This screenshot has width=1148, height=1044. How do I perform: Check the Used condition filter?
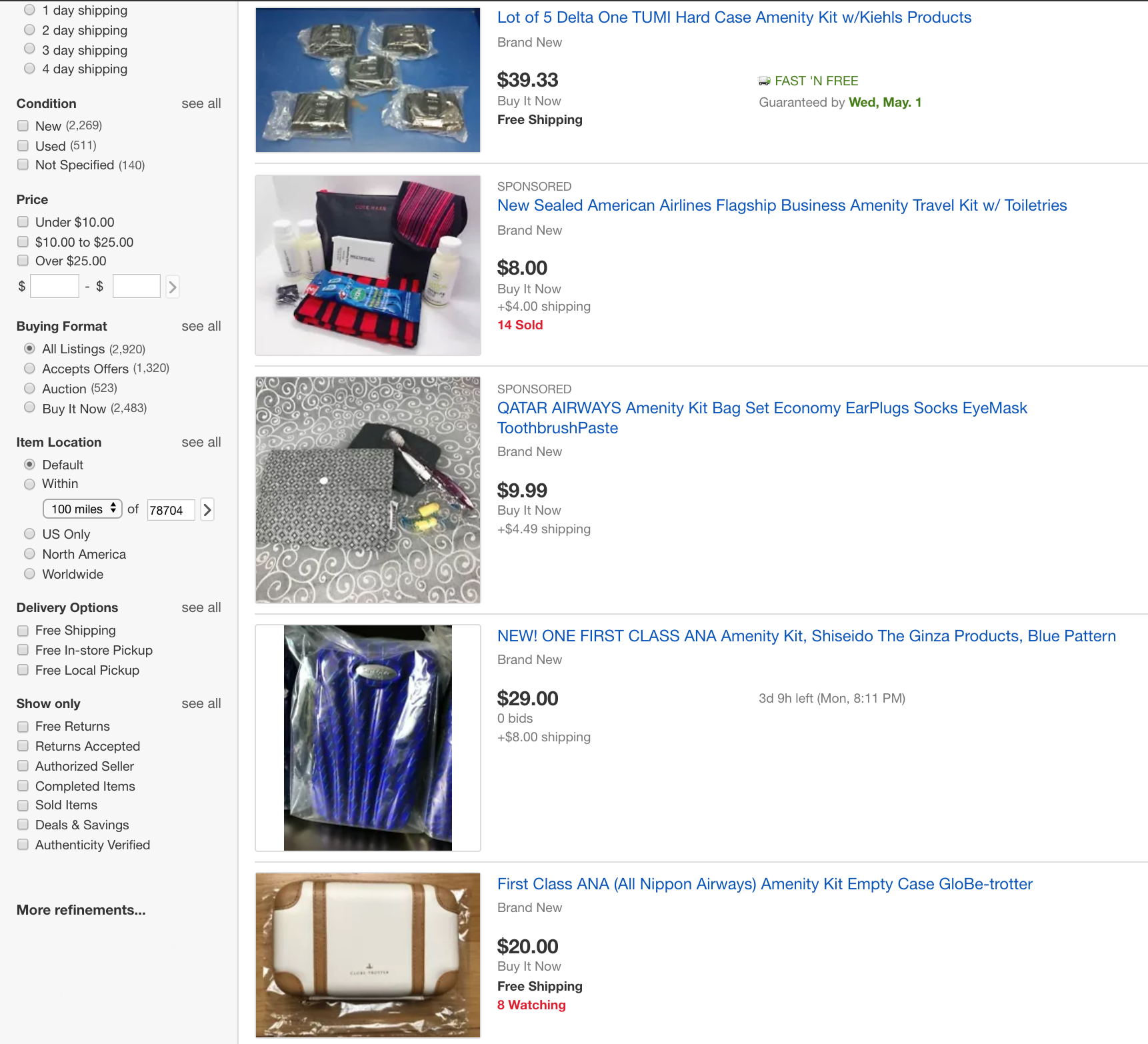(x=23, y=145)
